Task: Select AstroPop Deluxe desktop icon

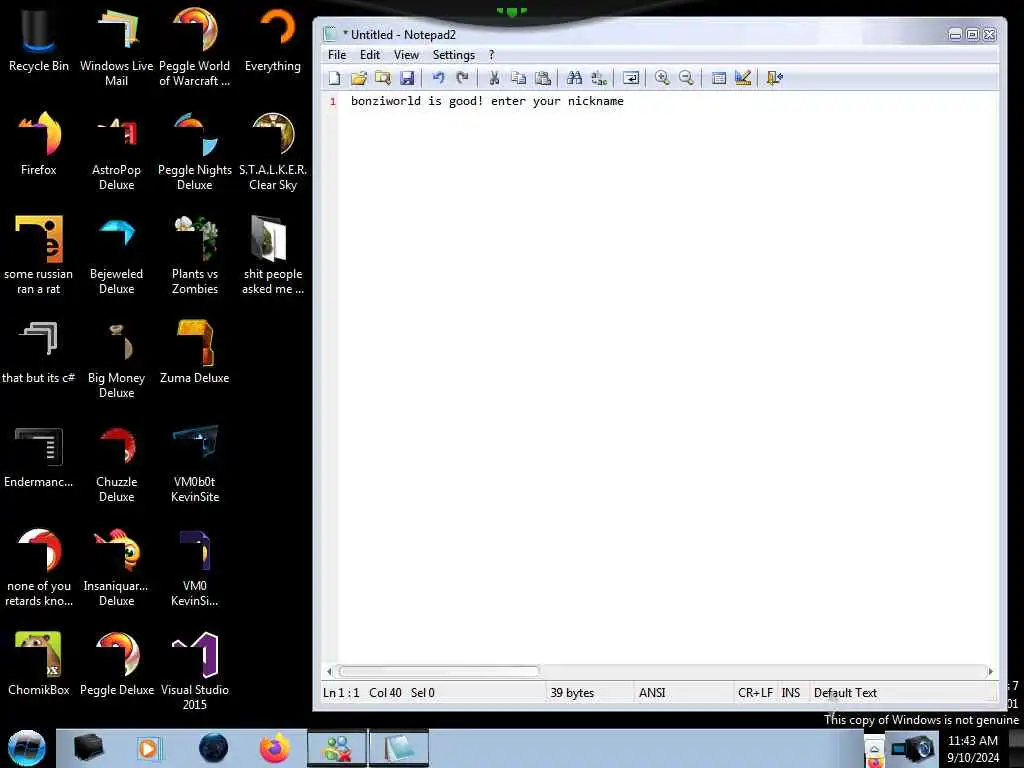Action: pos(116,152)
